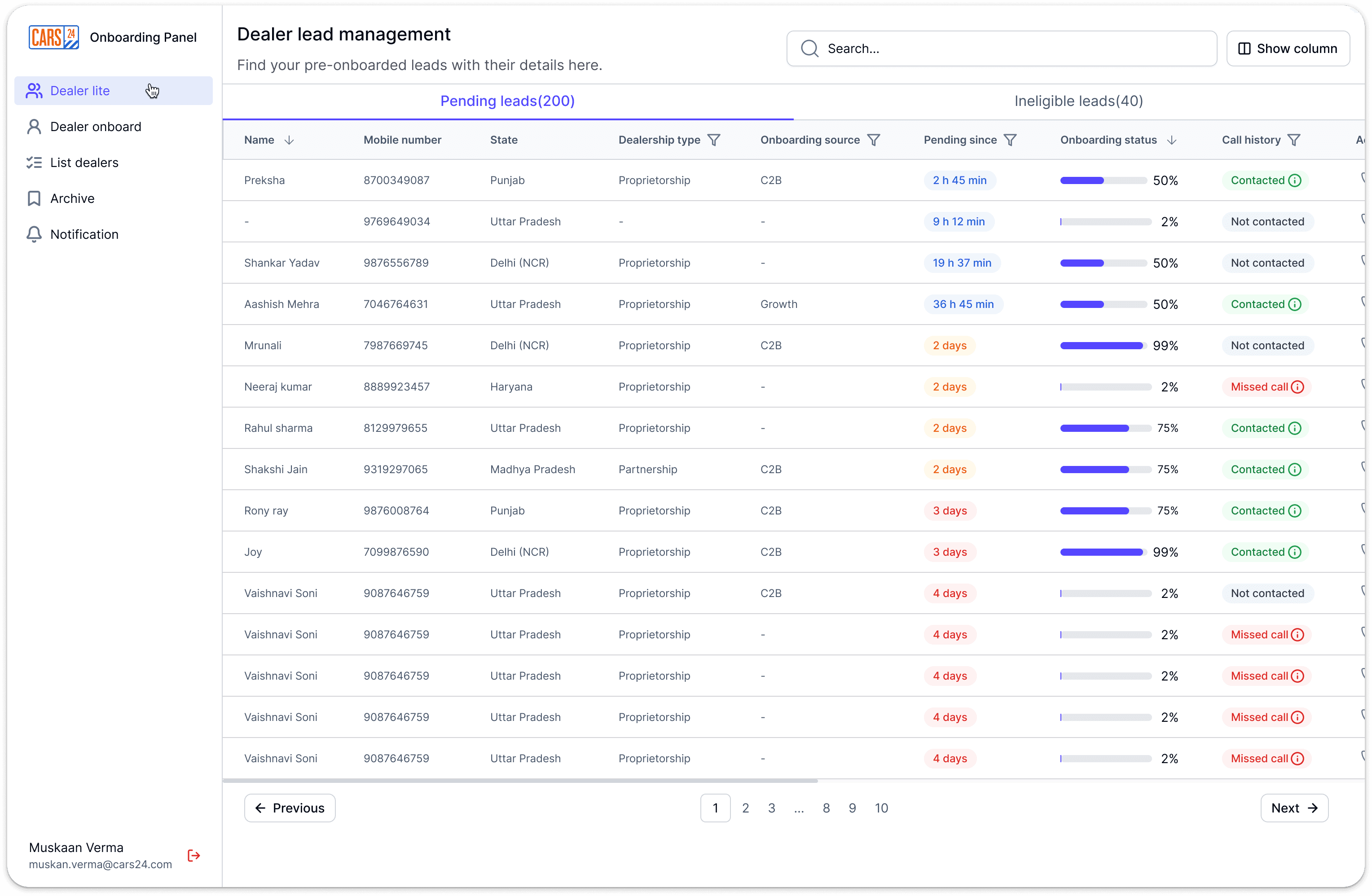Click the Previous page button
Image resolution: width=1372 pixels, height=896 pixels.
pos(290,808)
